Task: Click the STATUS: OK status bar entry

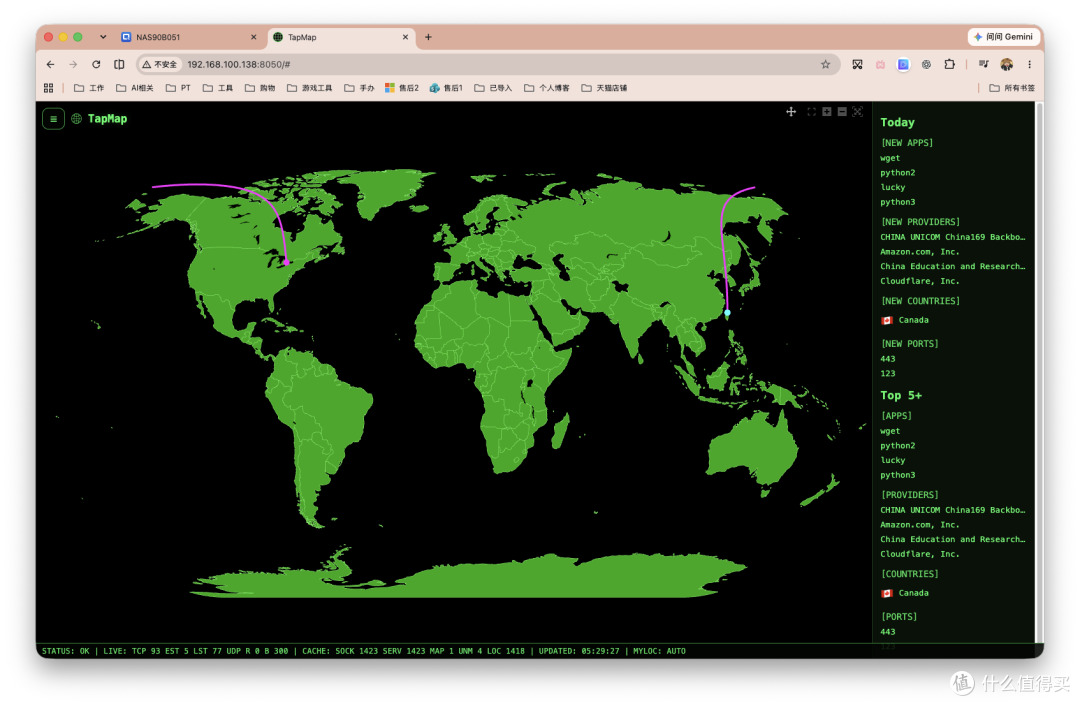Action: pos(65,651)
